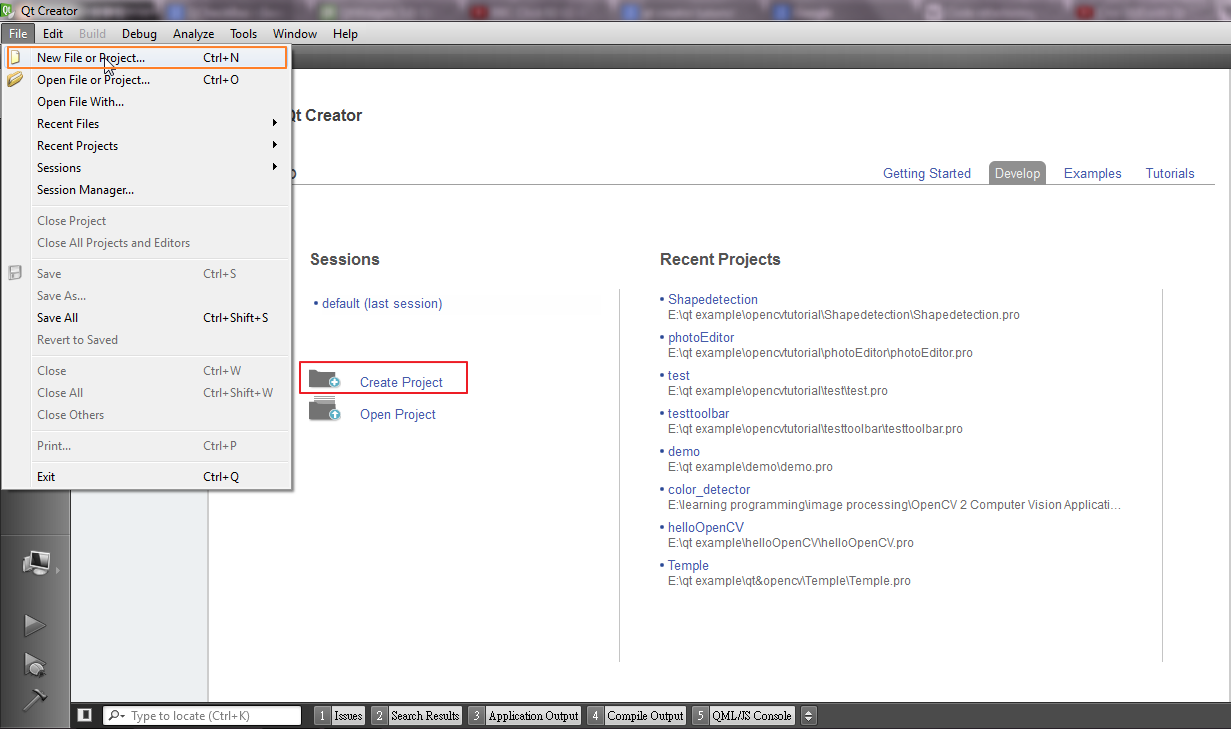The height and width of the screenshot is (729, 1231).
Task: Open recent project Temple
Action: [x=688, y=565]
